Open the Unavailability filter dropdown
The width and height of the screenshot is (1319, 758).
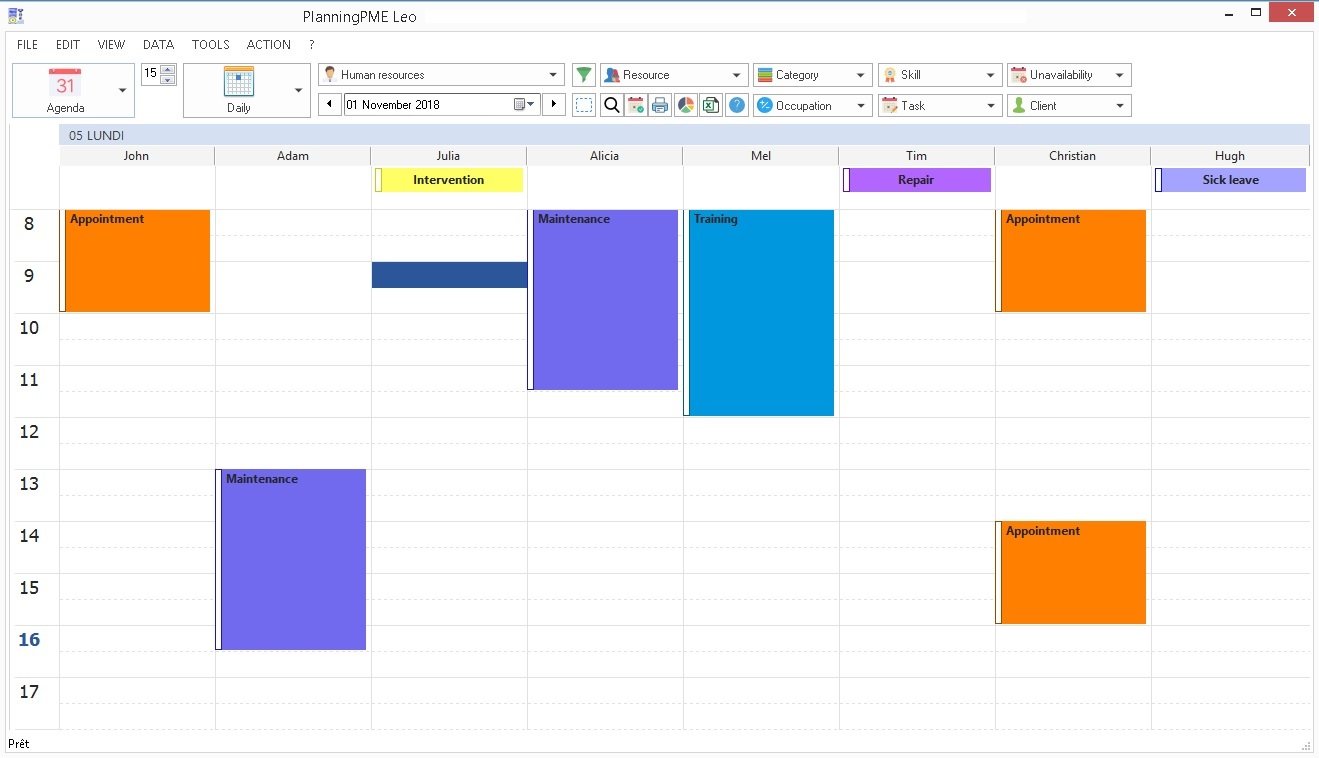1069,75
